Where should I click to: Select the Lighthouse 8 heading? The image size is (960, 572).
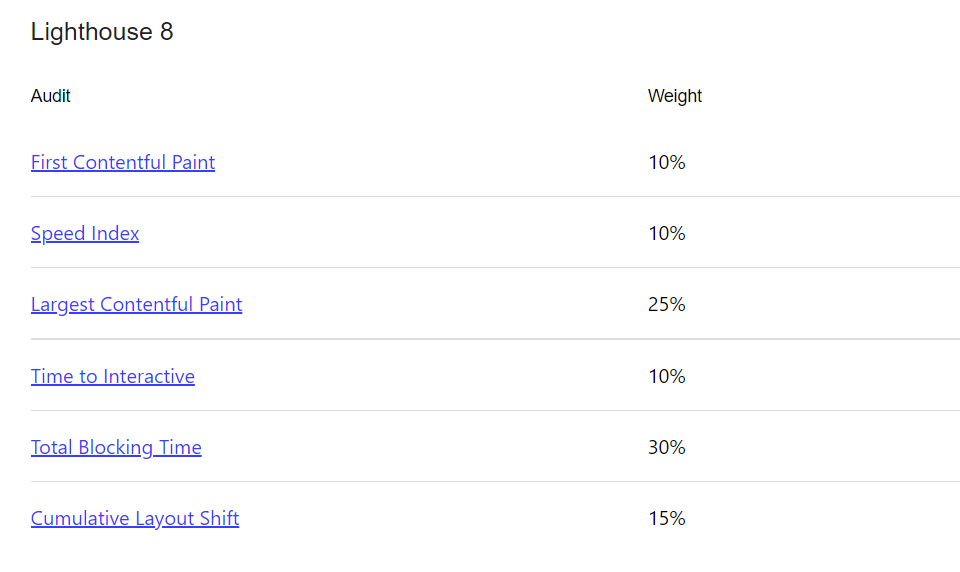102,32
